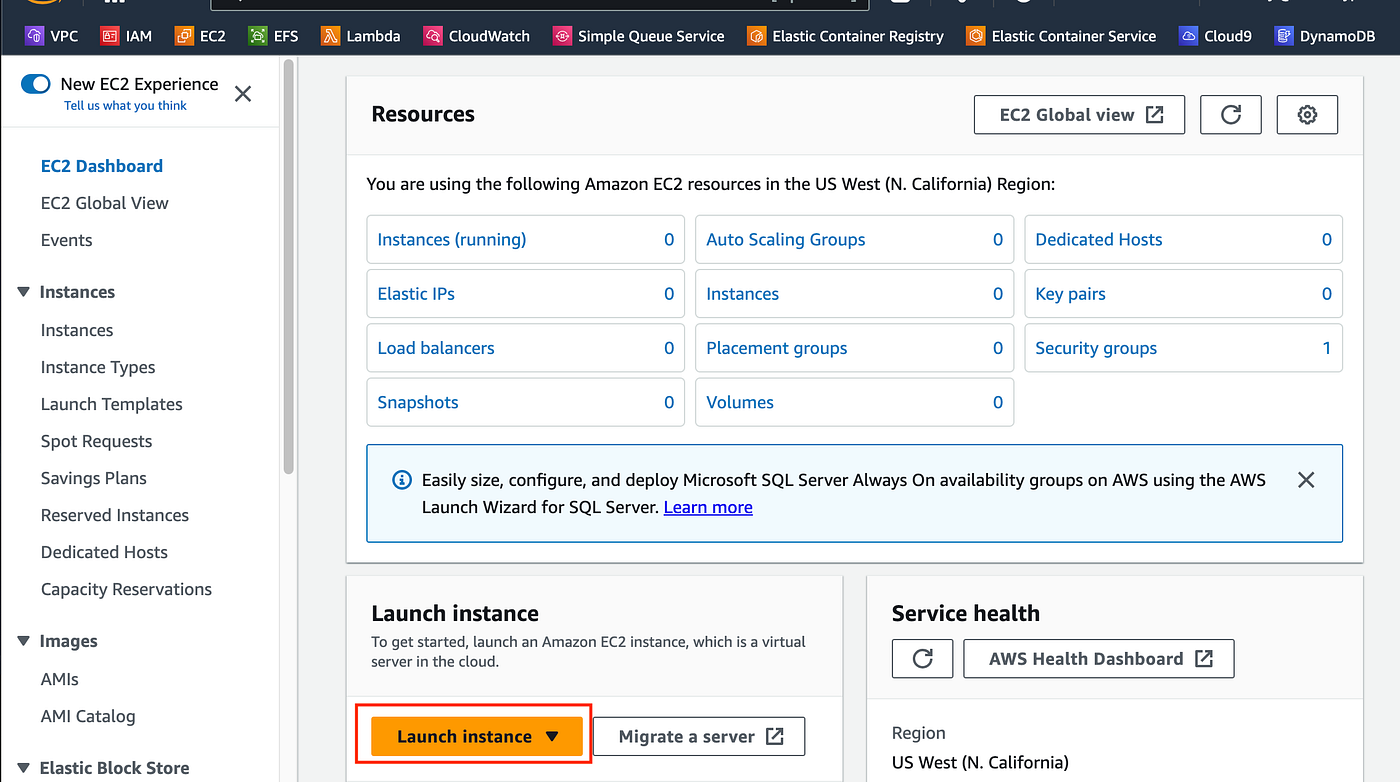Click the sidebar vertical scrollbar
The image size is (1400, 782).
[x=289, y=265]
